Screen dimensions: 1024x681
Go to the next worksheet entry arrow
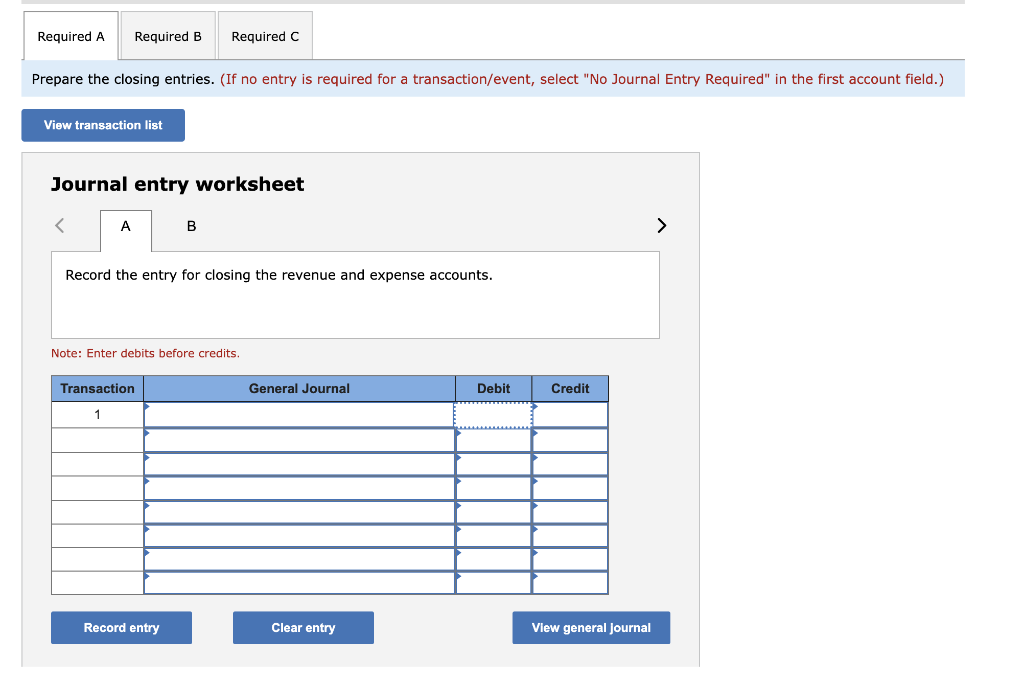point(662,225)
